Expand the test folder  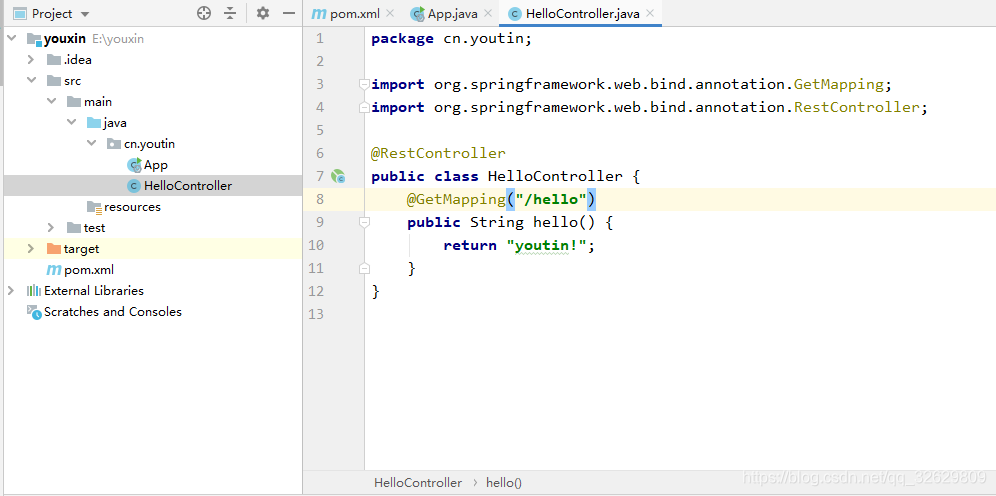51,227
